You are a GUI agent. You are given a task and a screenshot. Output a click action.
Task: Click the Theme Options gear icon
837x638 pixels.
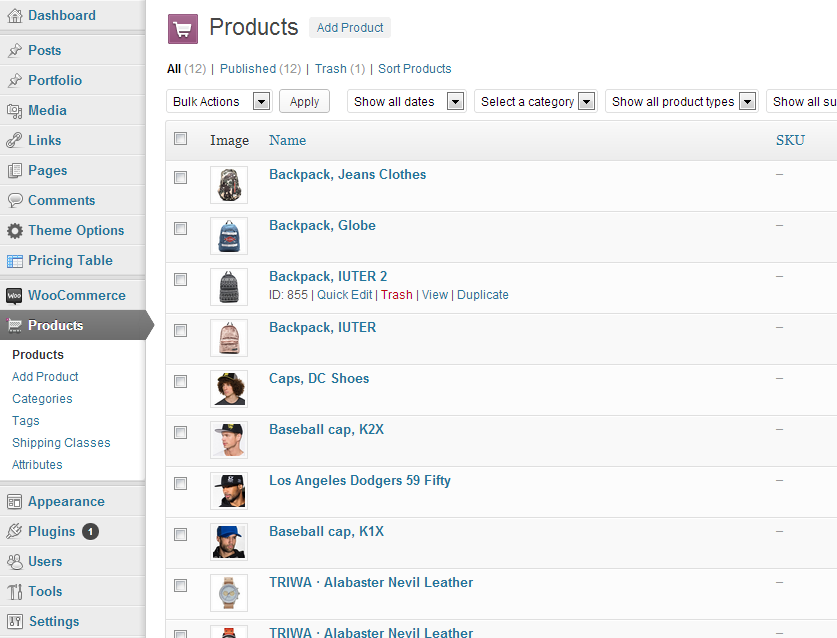[x=14, y=231]
